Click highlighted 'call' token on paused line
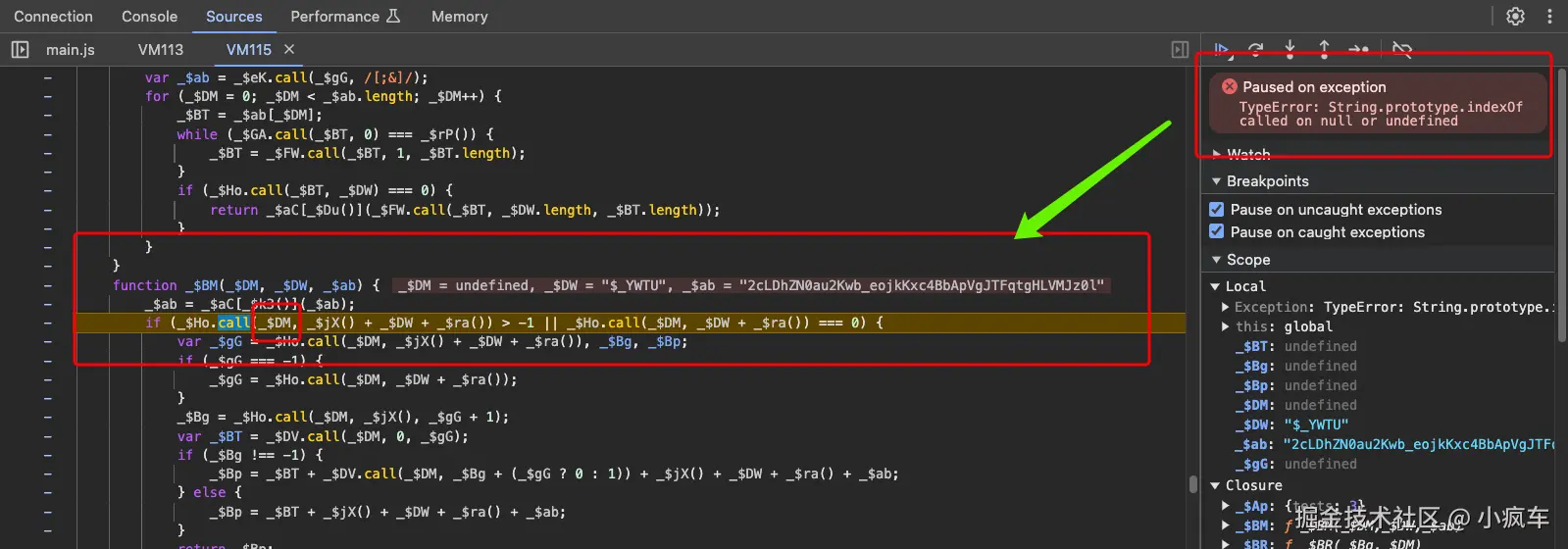The image size is (1568, 549). (x=233, y=323)
